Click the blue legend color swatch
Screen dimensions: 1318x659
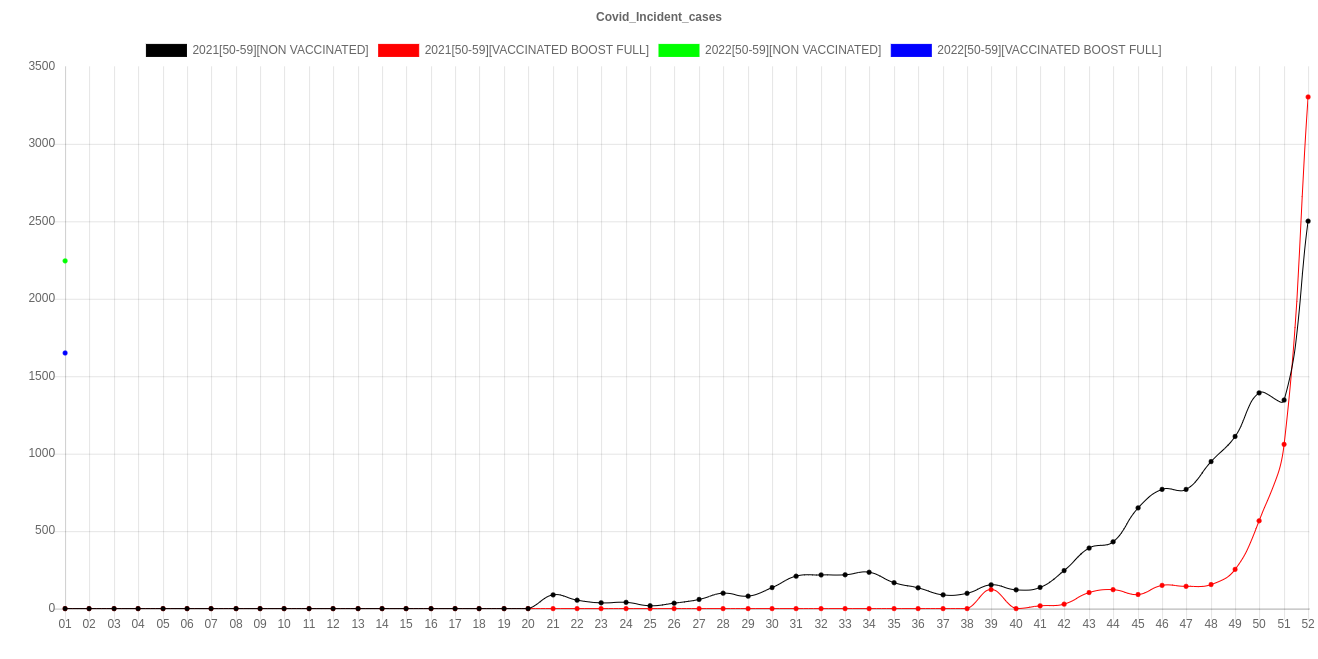[x=910, y=50]
